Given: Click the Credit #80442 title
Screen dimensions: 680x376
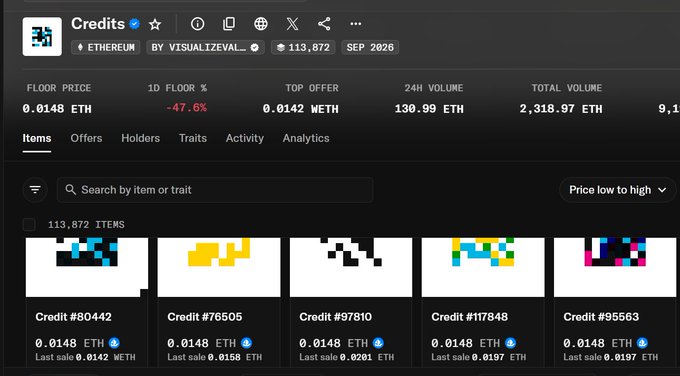Looking at the screenshot, I should tap(74, 317).
